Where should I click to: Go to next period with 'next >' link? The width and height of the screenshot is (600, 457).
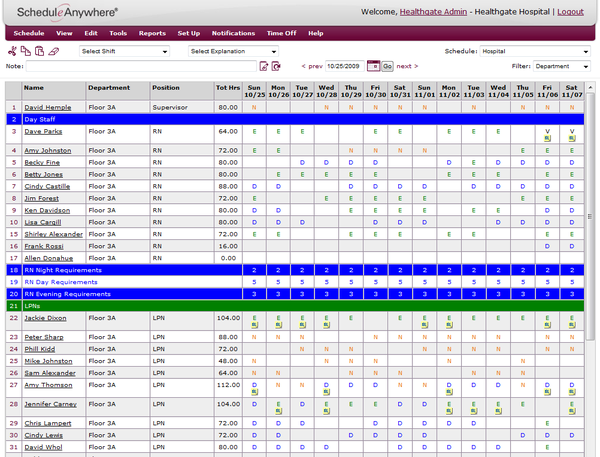(406, 66)
